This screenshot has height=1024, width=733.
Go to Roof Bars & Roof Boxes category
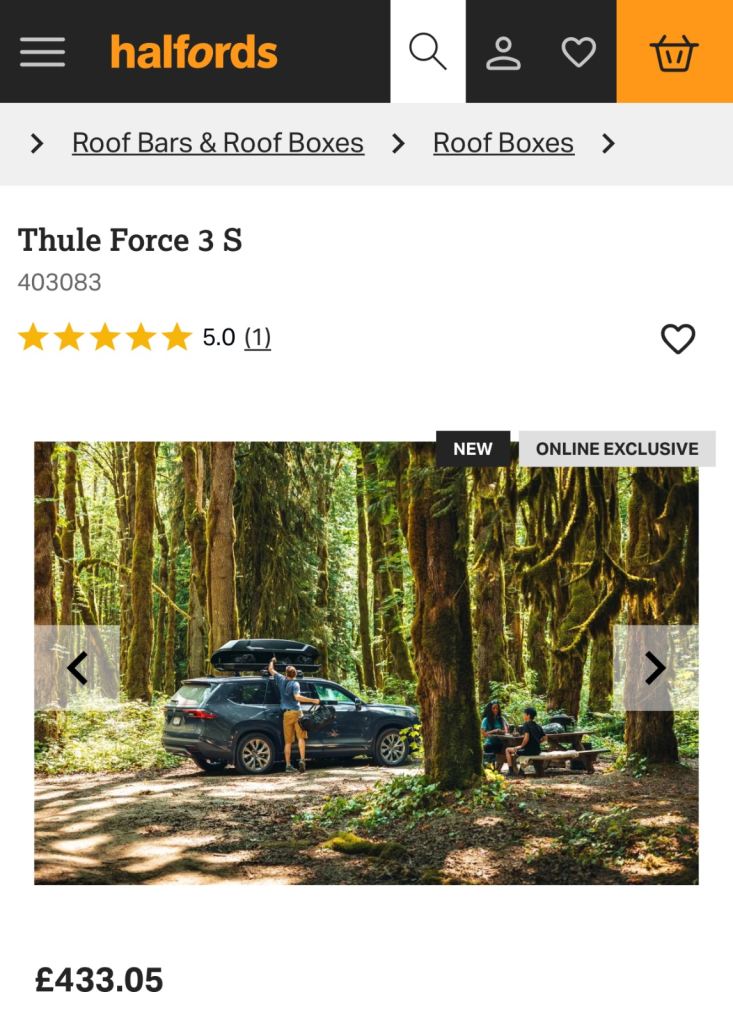218,143
